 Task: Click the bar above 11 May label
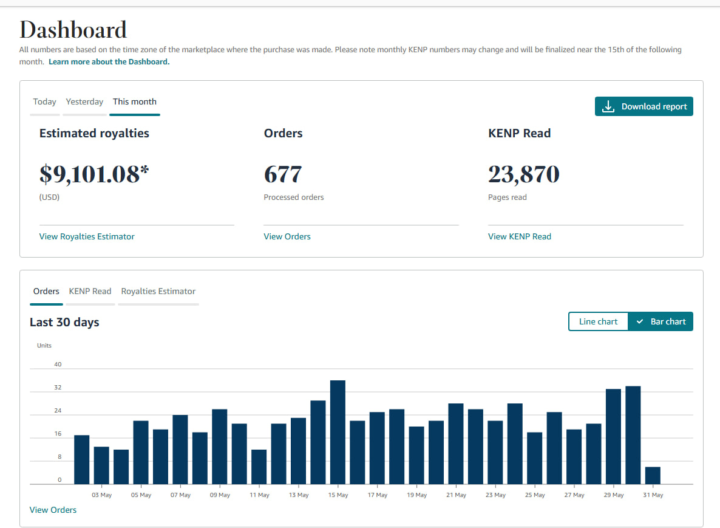(259, 467)
